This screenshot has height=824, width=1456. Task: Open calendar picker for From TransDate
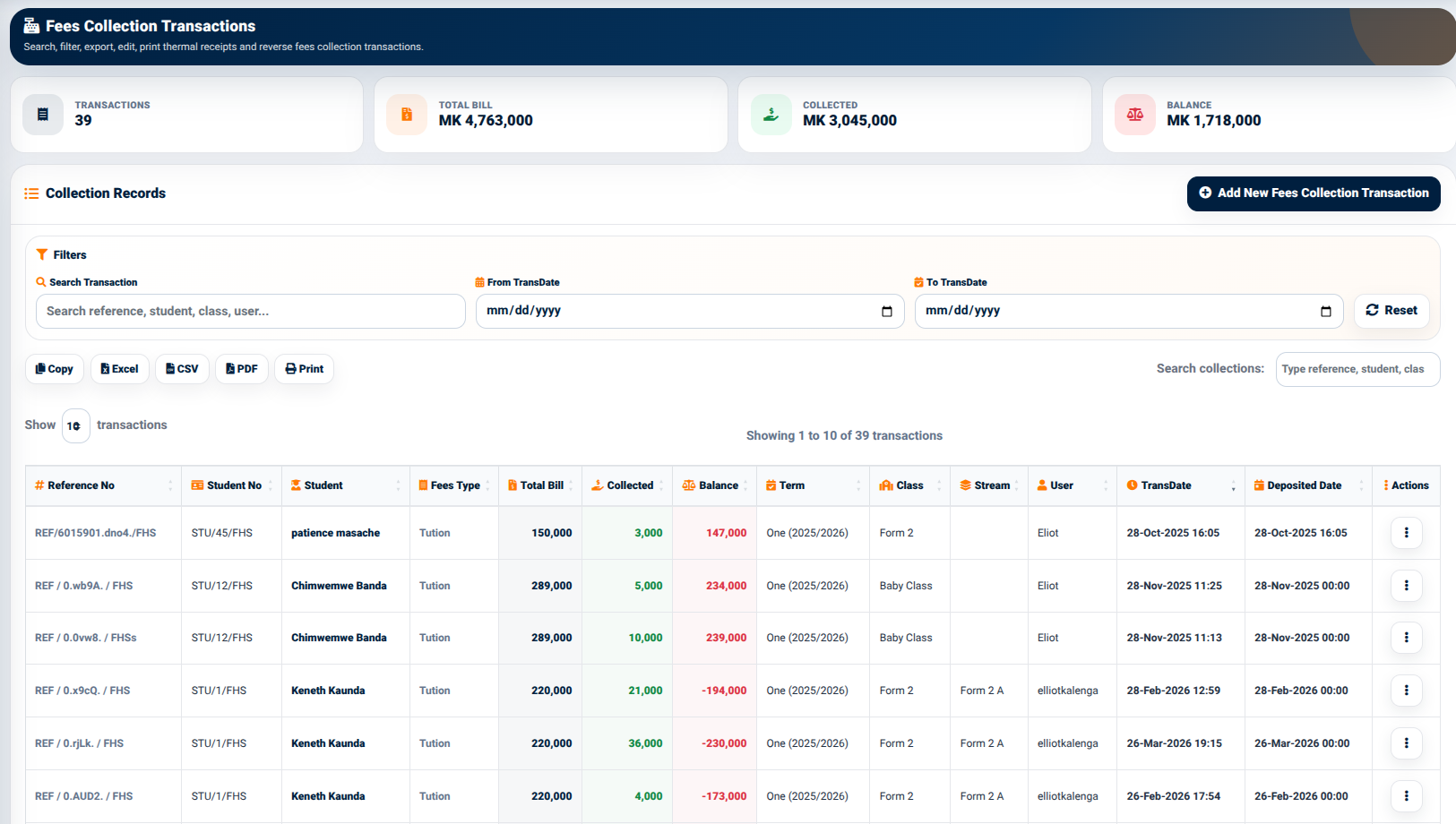[x=887, y=312]
